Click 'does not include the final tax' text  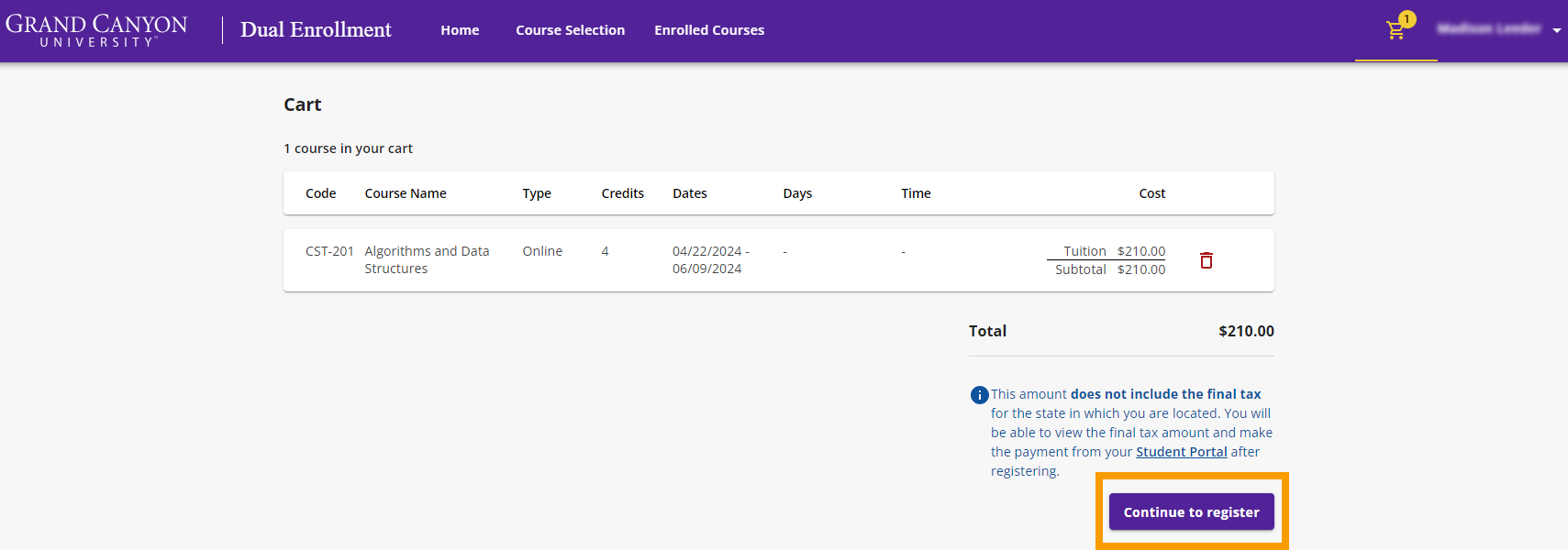click(1165, 394)
